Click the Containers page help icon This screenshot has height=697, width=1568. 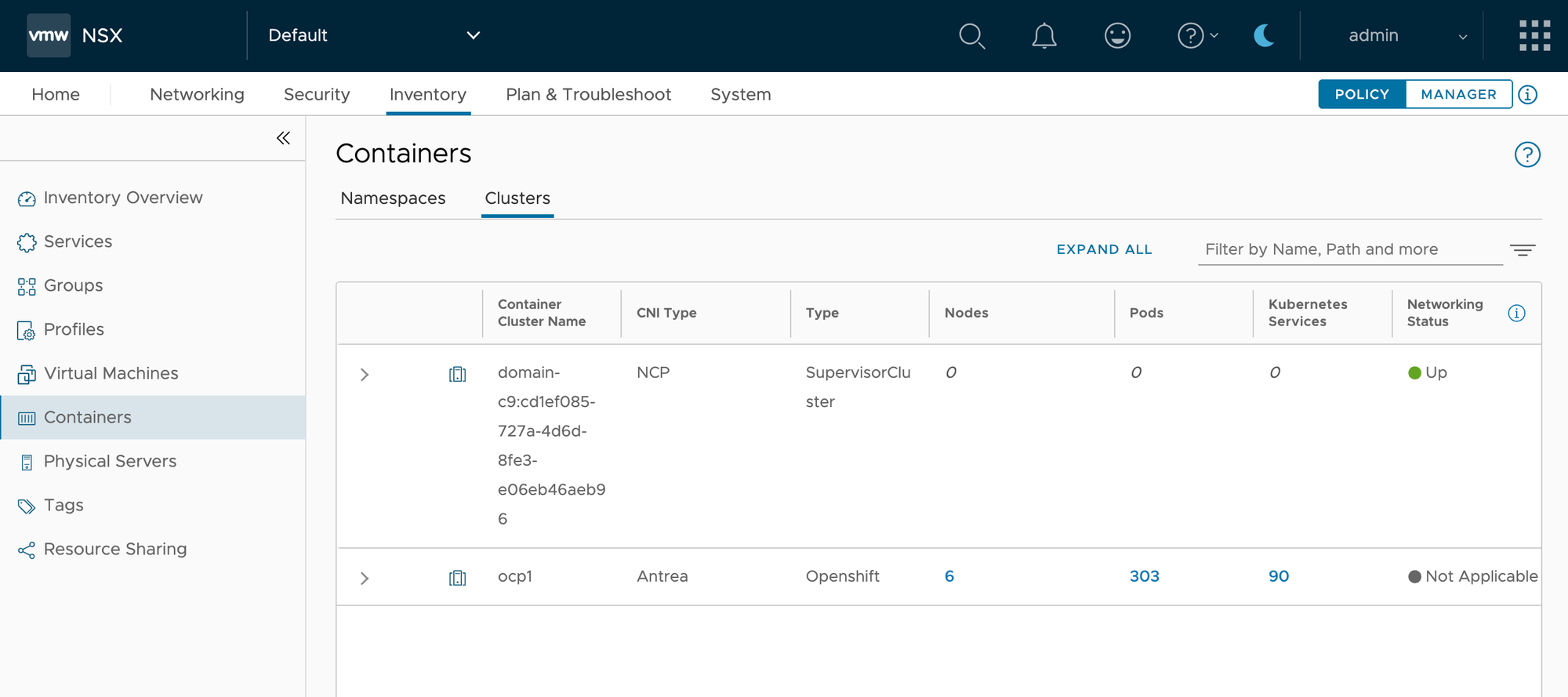1526,154
